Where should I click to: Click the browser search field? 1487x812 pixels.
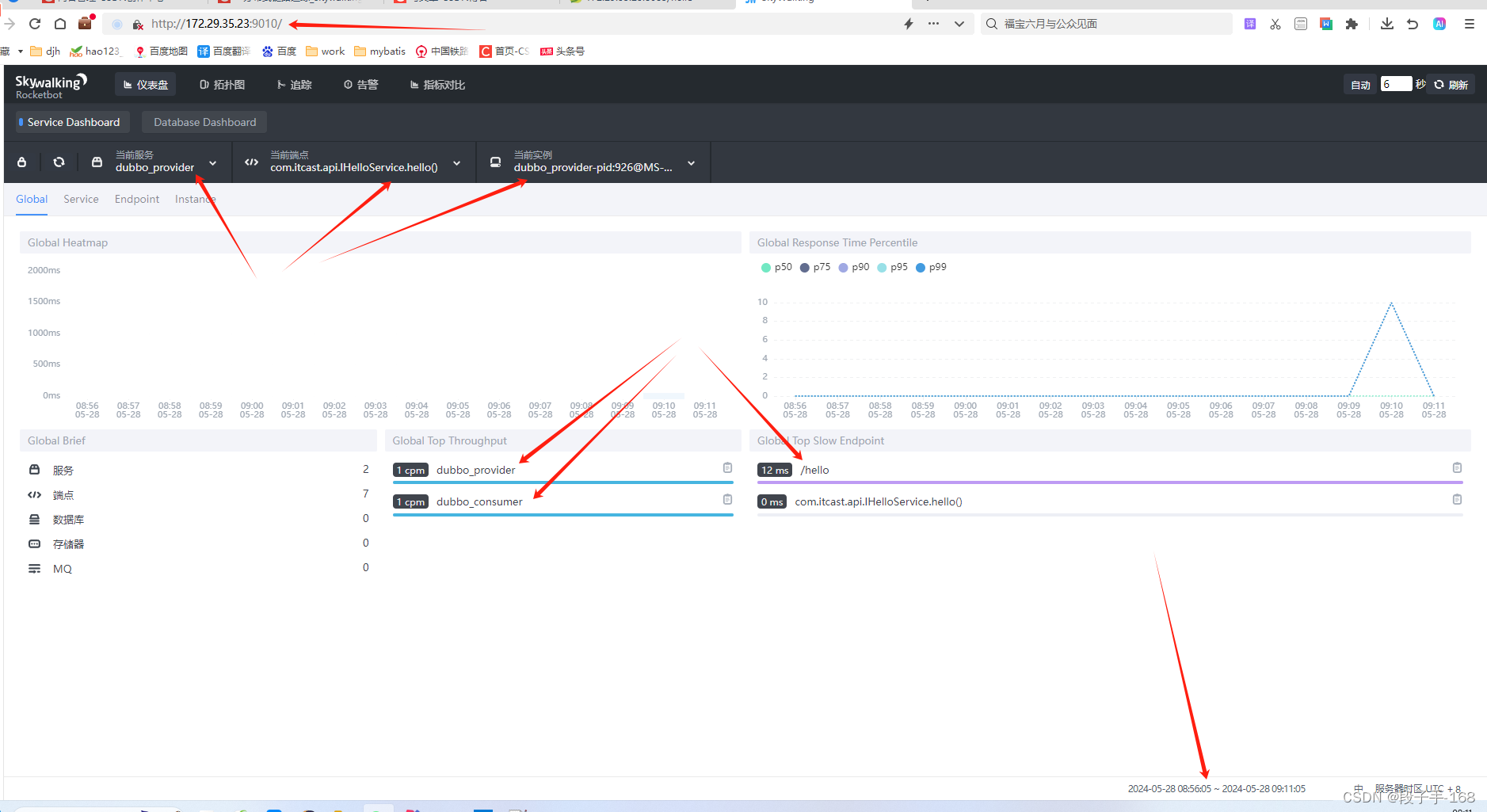click(1106, 24)
